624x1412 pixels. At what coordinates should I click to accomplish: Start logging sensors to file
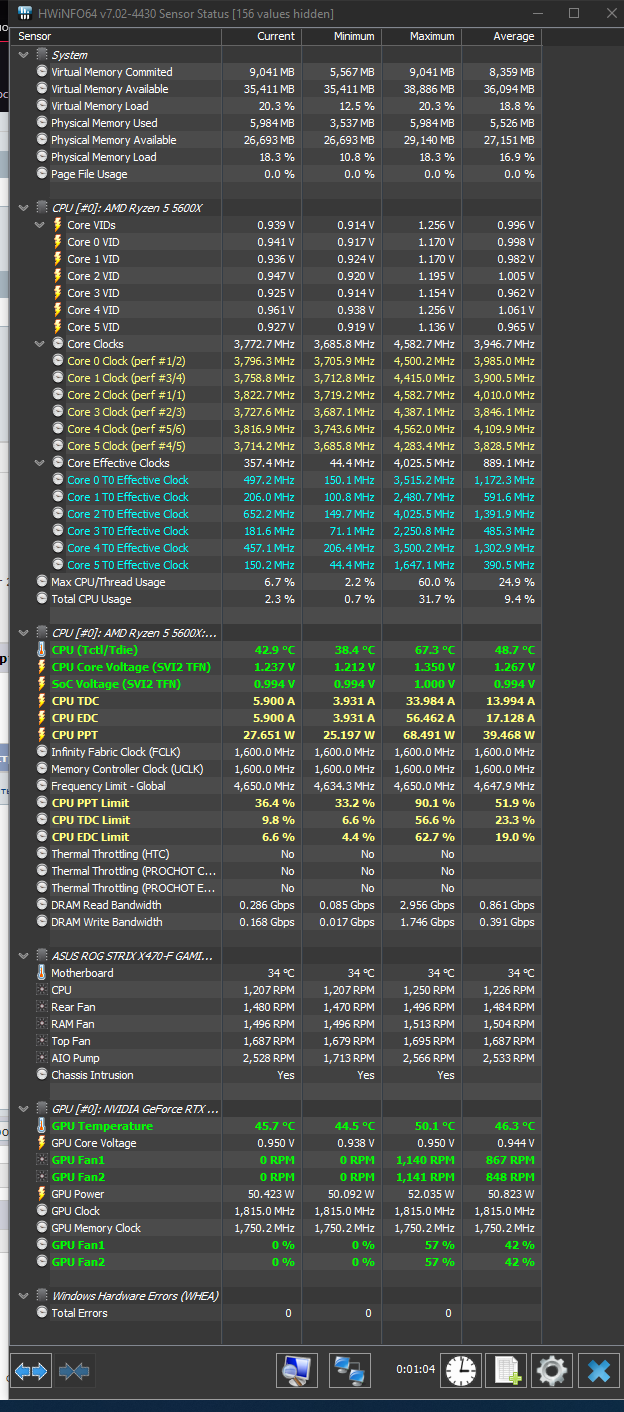(x=506, y=1370)
